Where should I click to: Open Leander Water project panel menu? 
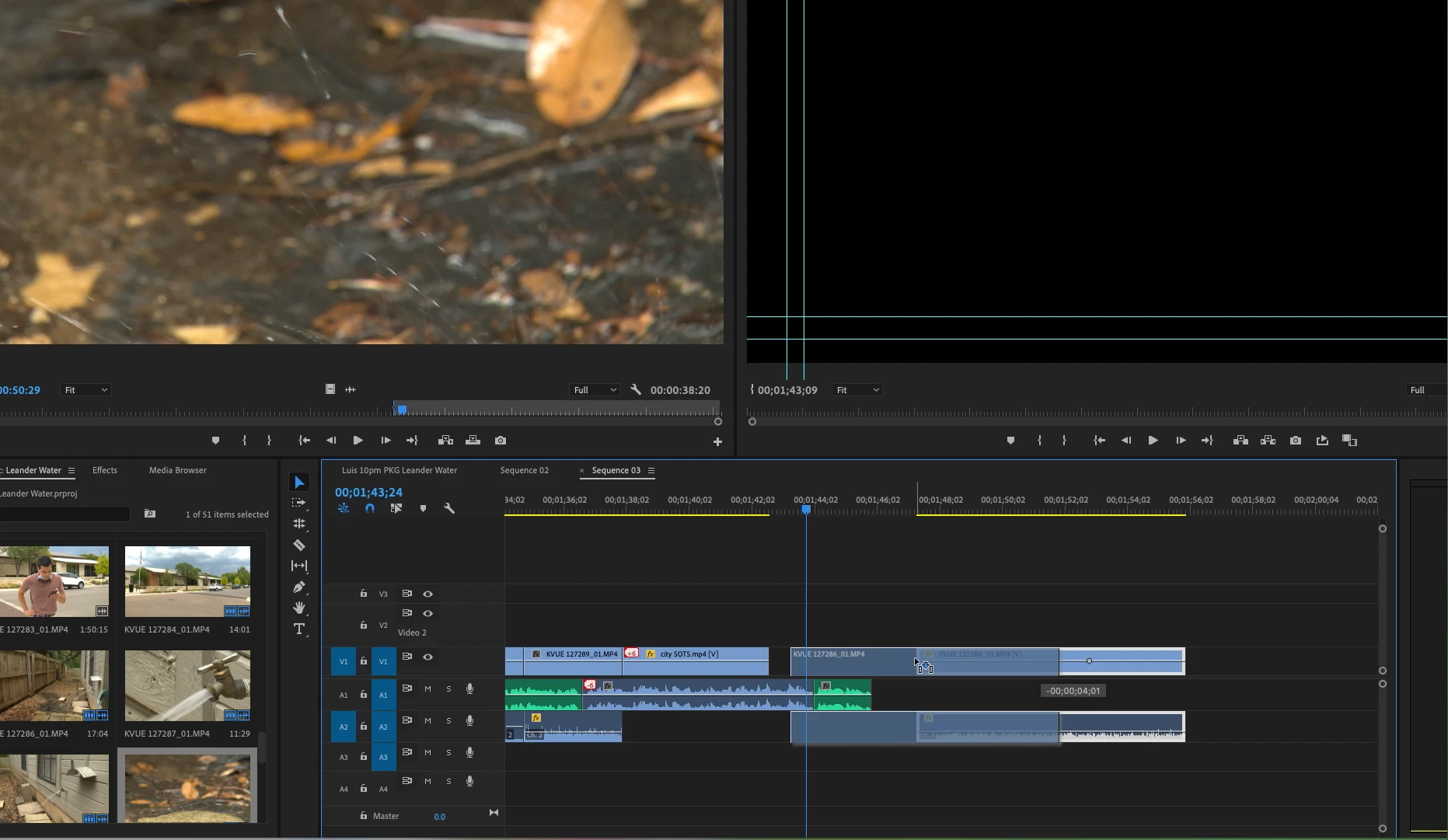coord(72,470)
